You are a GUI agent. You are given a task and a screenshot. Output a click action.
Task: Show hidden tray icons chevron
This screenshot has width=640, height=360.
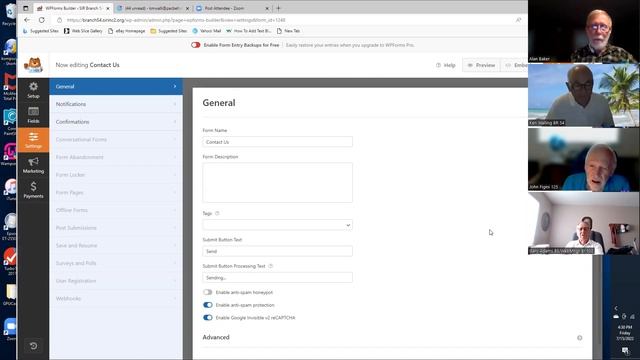[x=616, y=308]
